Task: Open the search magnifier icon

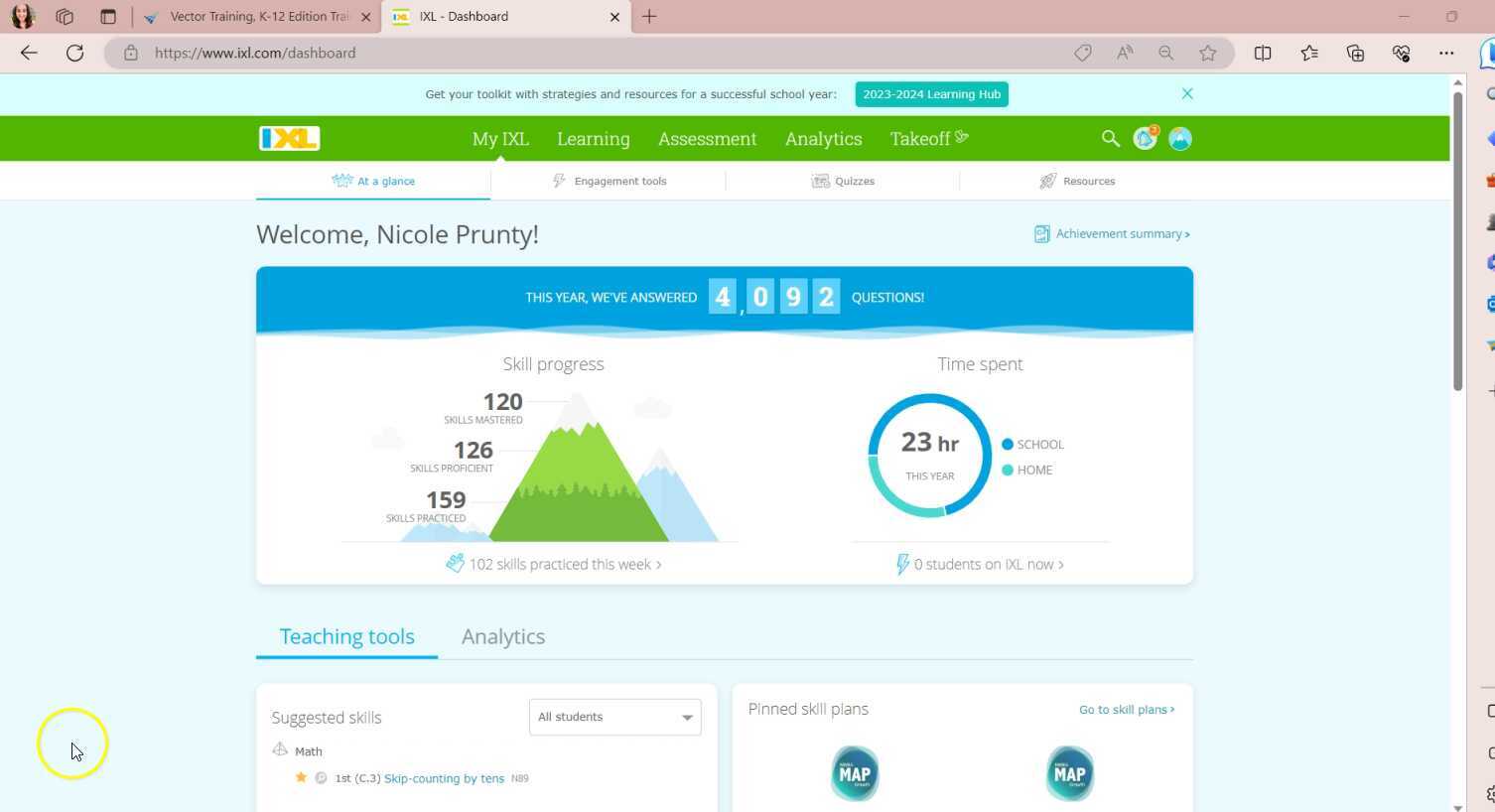Action: (x=1110, y=139)
